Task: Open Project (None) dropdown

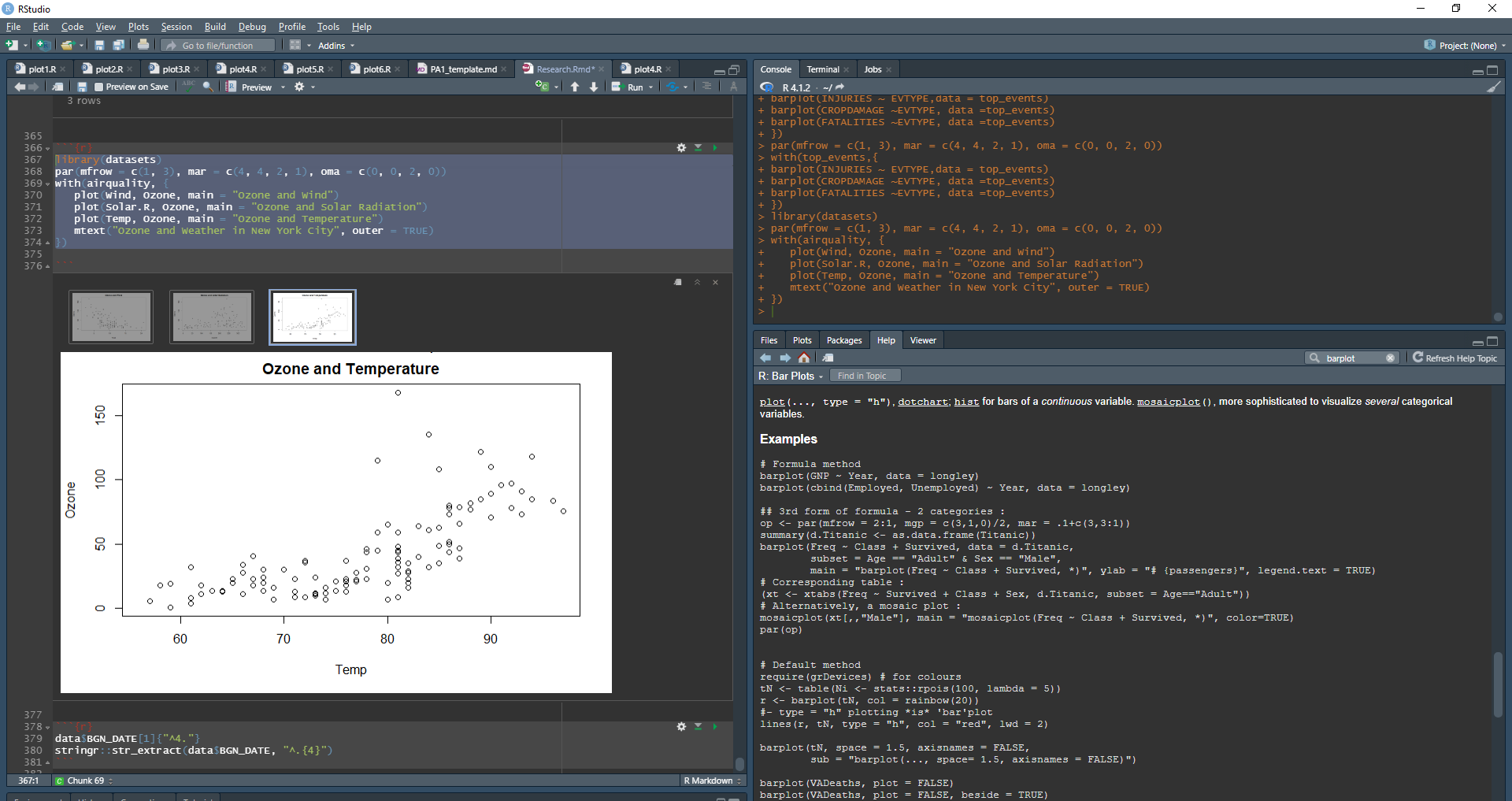Action: click(x=1465, y=46)
